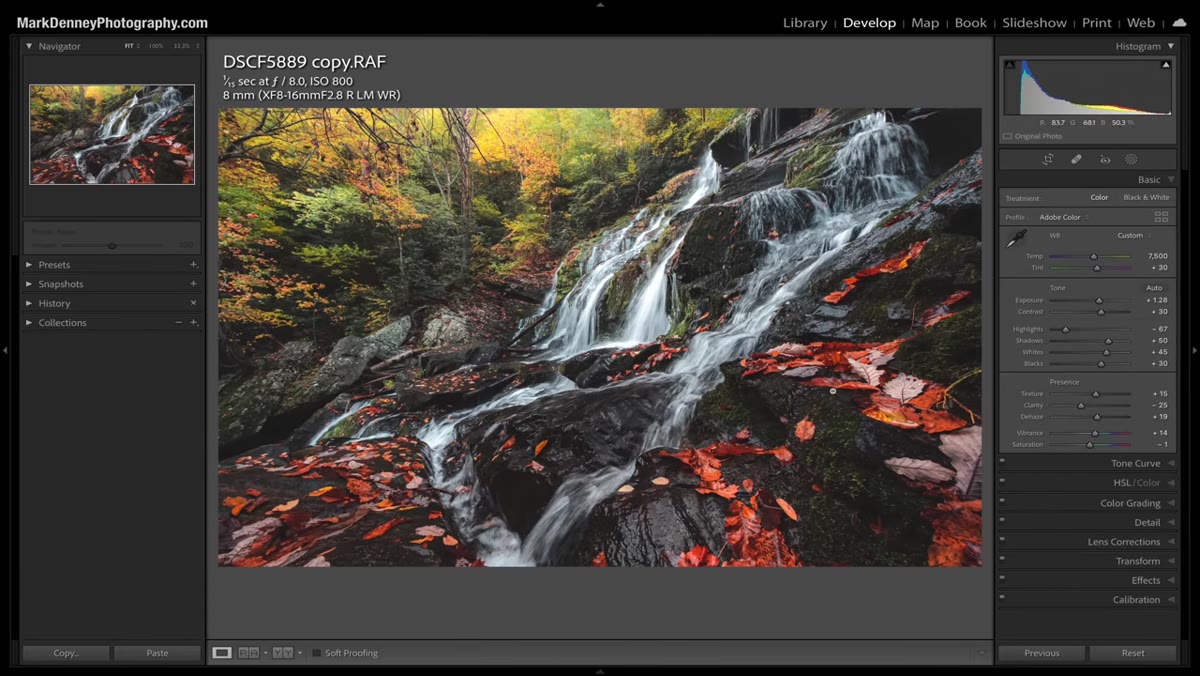Switch to Loupe view in toolbar

[x=222, y=653]
